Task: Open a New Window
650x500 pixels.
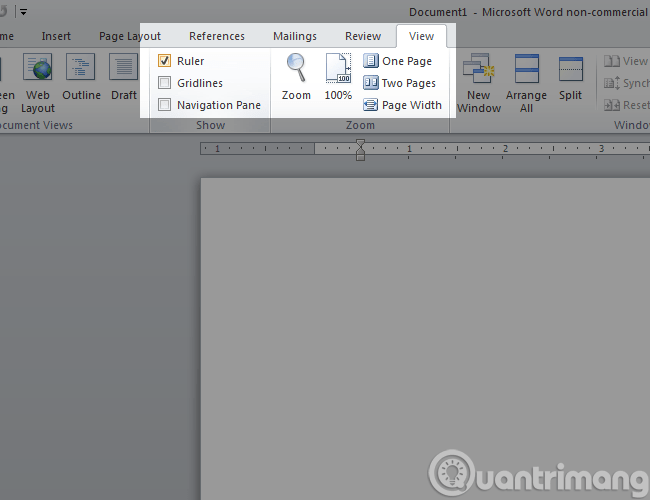Action: (x=479, y=83)
